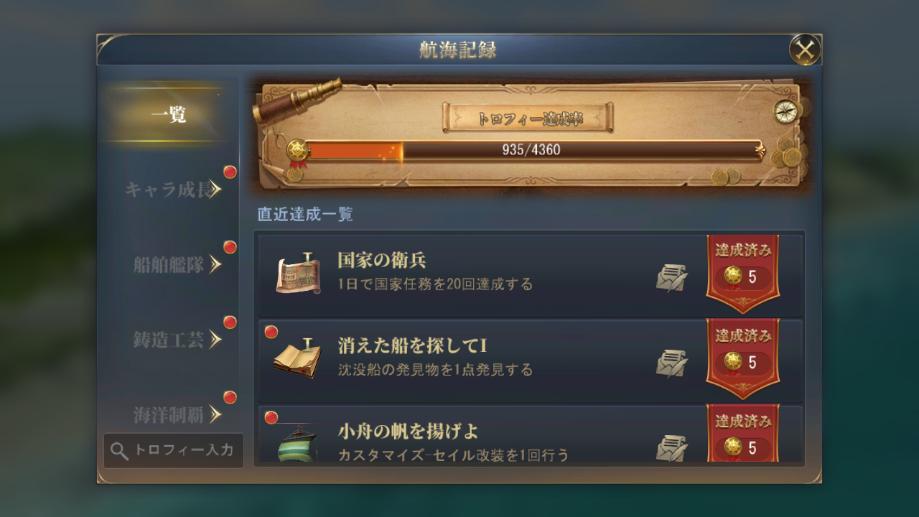This screenshot has width=919, height=517.
Task: Click the letter icon for 消えた船を探してI
Action: pyautogui.click(x=672, y=363)
